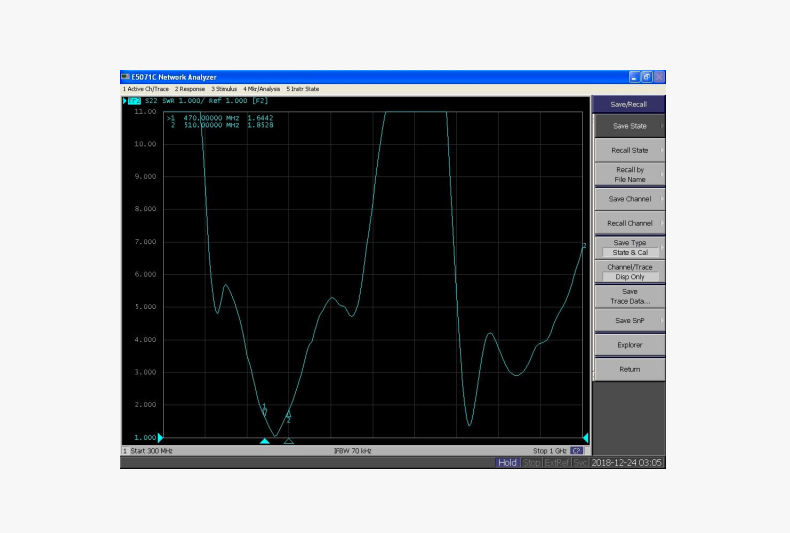Click the date and time 2018-12-24 03:05
Image resolution: width=790 pixels, height=533 pixels.
coord(627,462)
